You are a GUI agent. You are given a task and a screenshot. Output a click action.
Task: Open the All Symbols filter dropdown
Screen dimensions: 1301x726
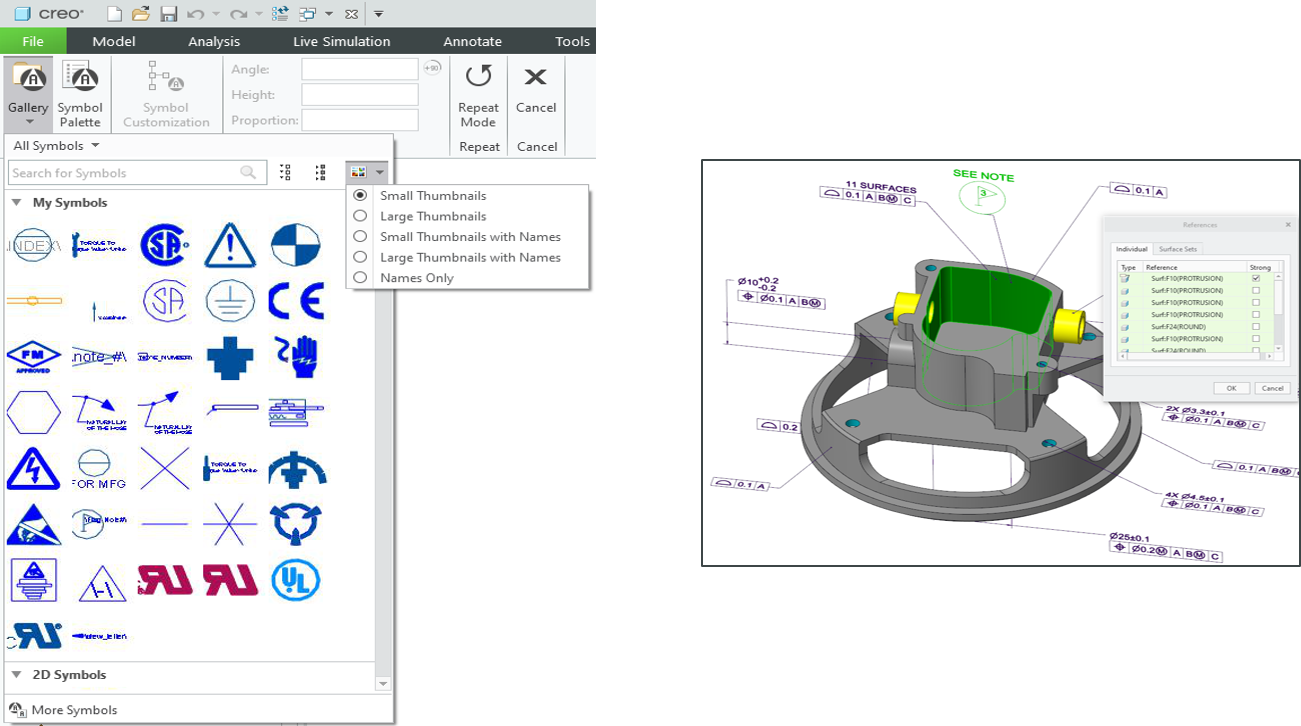coord(56,146)
